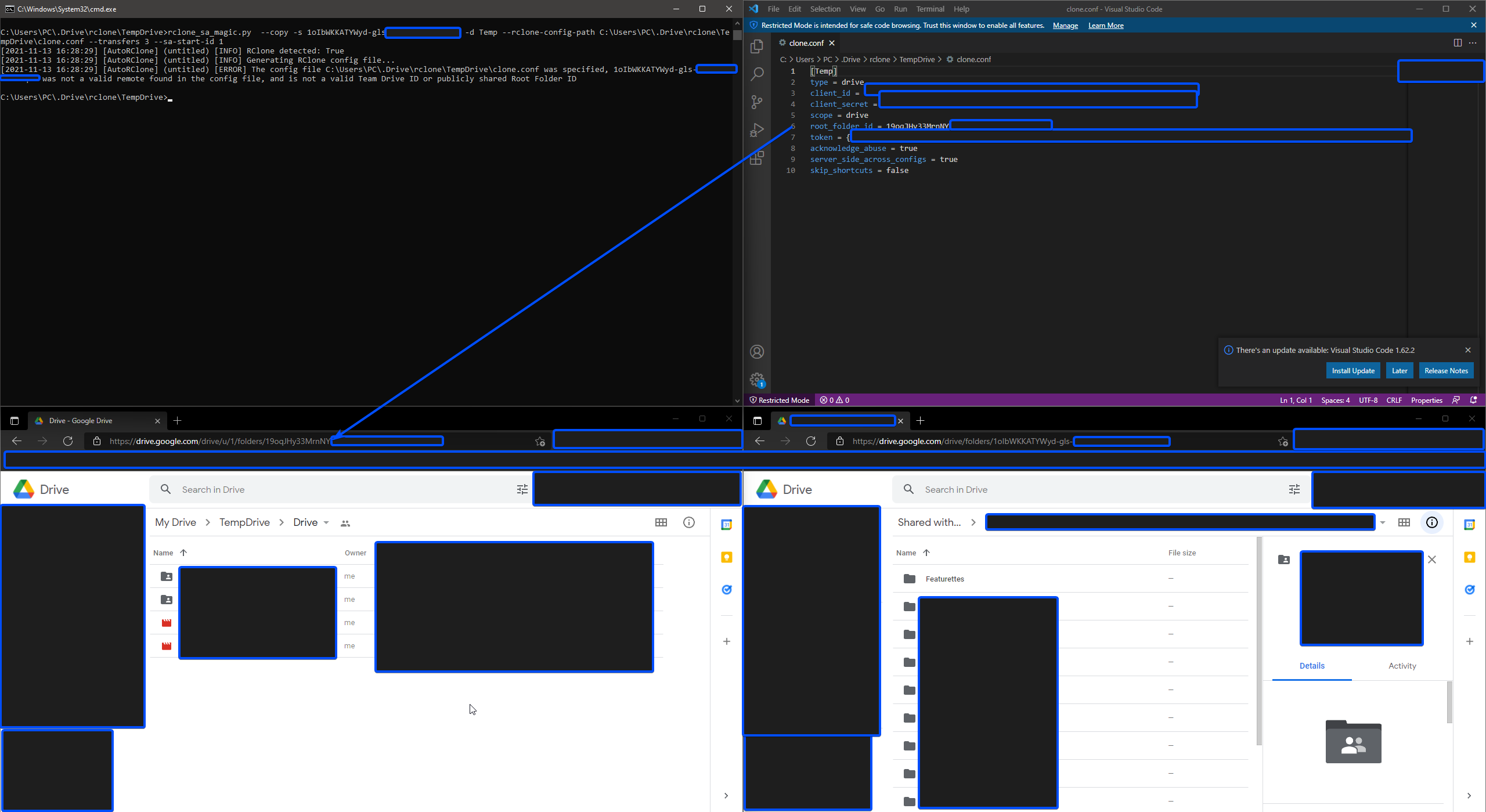Open the VS Code Explorer icon
The width and height of the screenshot is (1486, 812).
(757, 46)
